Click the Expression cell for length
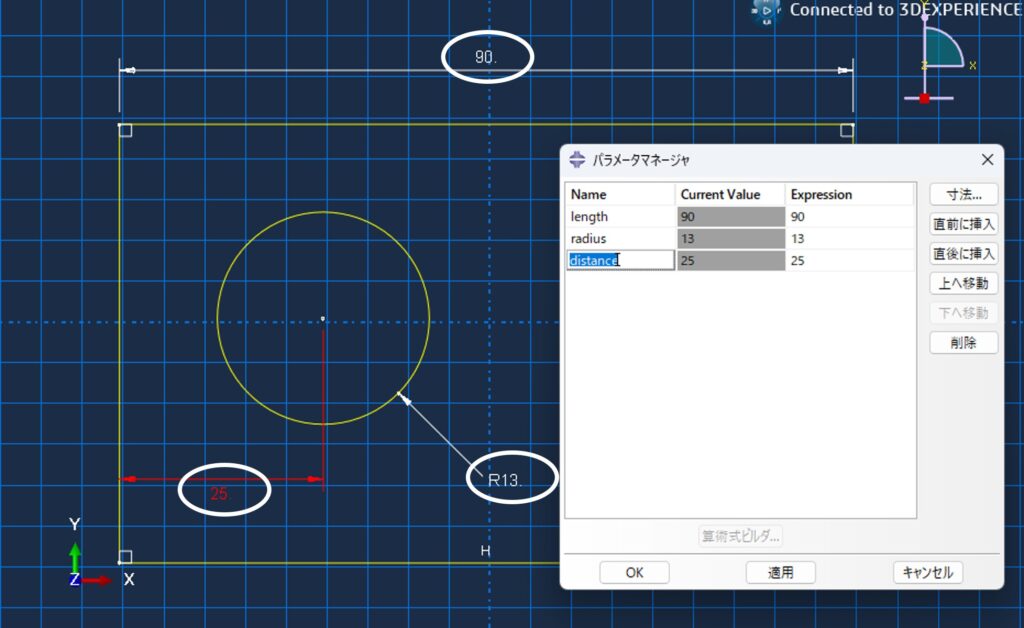1024x628 pixels. point(850,217)
